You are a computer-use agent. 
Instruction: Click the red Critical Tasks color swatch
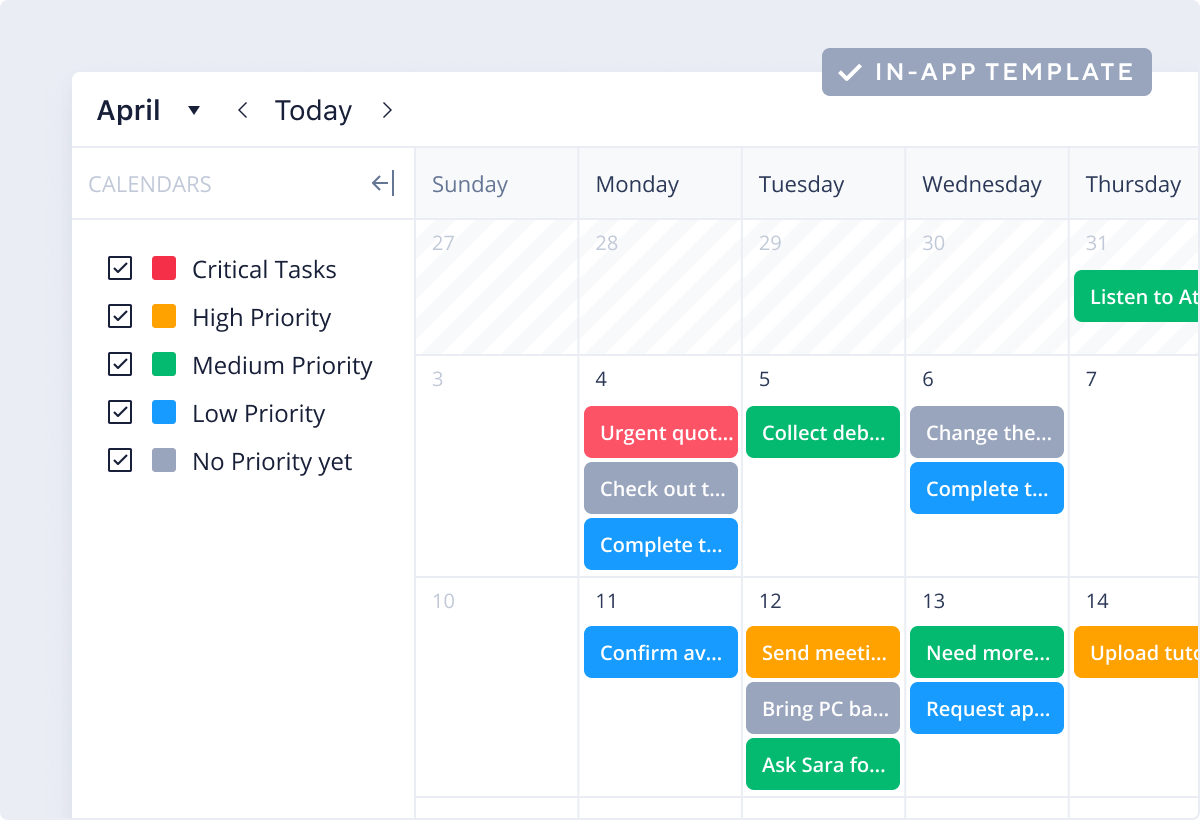(164, 268)
